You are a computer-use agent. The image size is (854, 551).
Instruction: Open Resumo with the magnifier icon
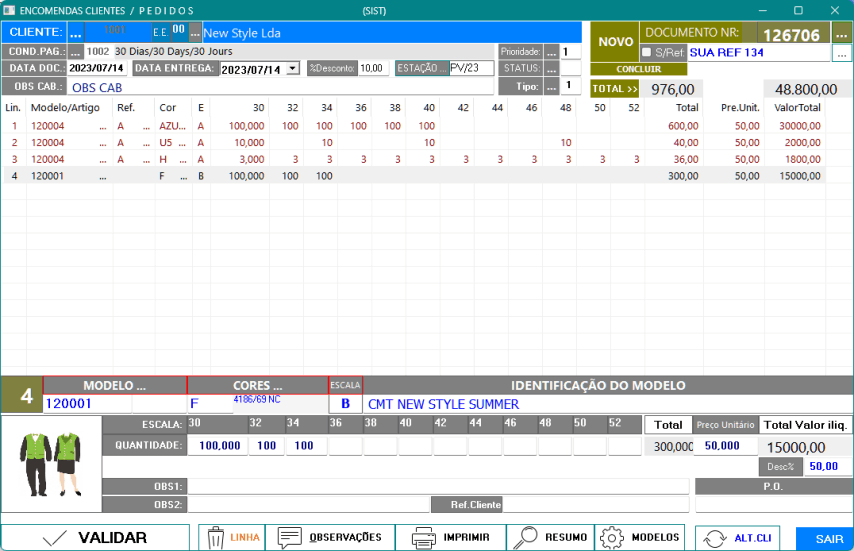tap(525, 538)
